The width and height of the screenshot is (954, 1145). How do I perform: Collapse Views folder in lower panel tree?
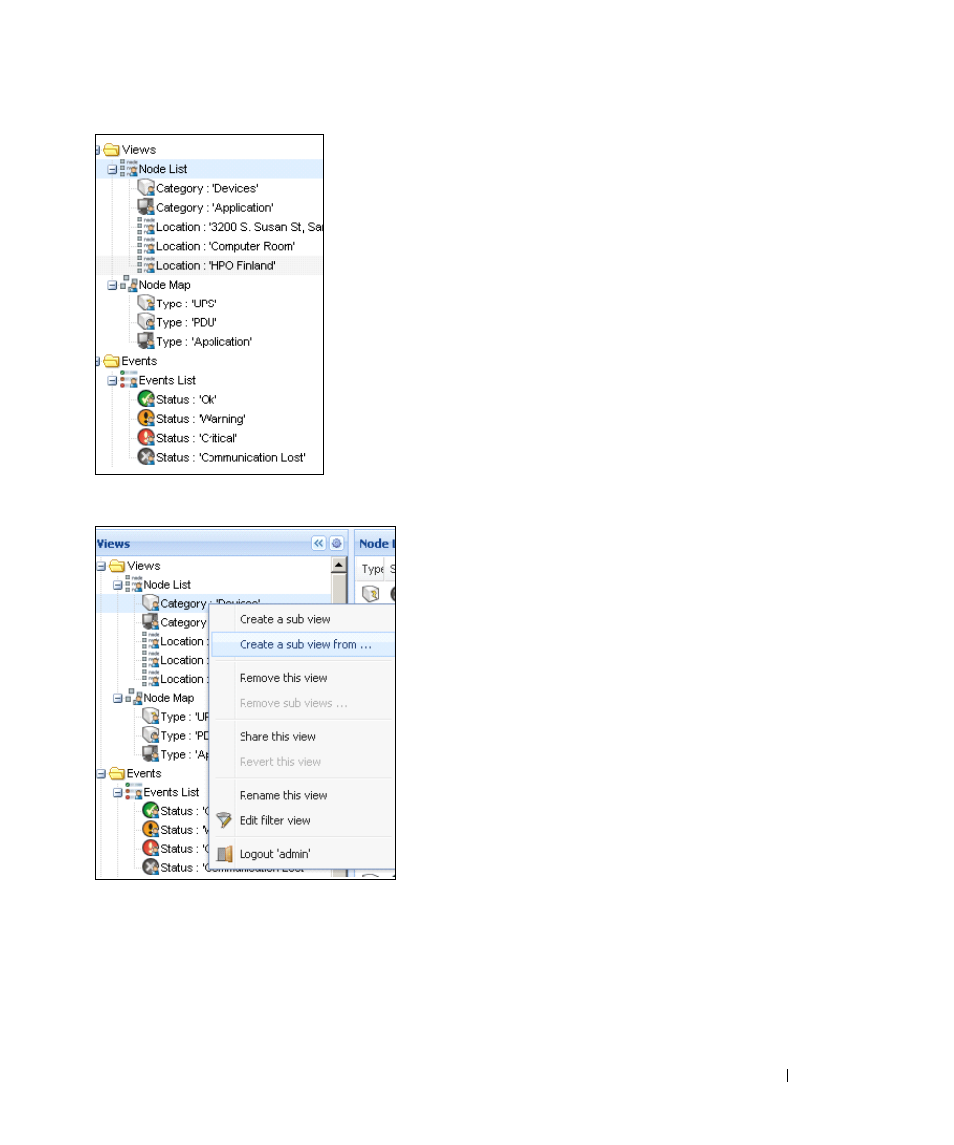tap(102, 567)
